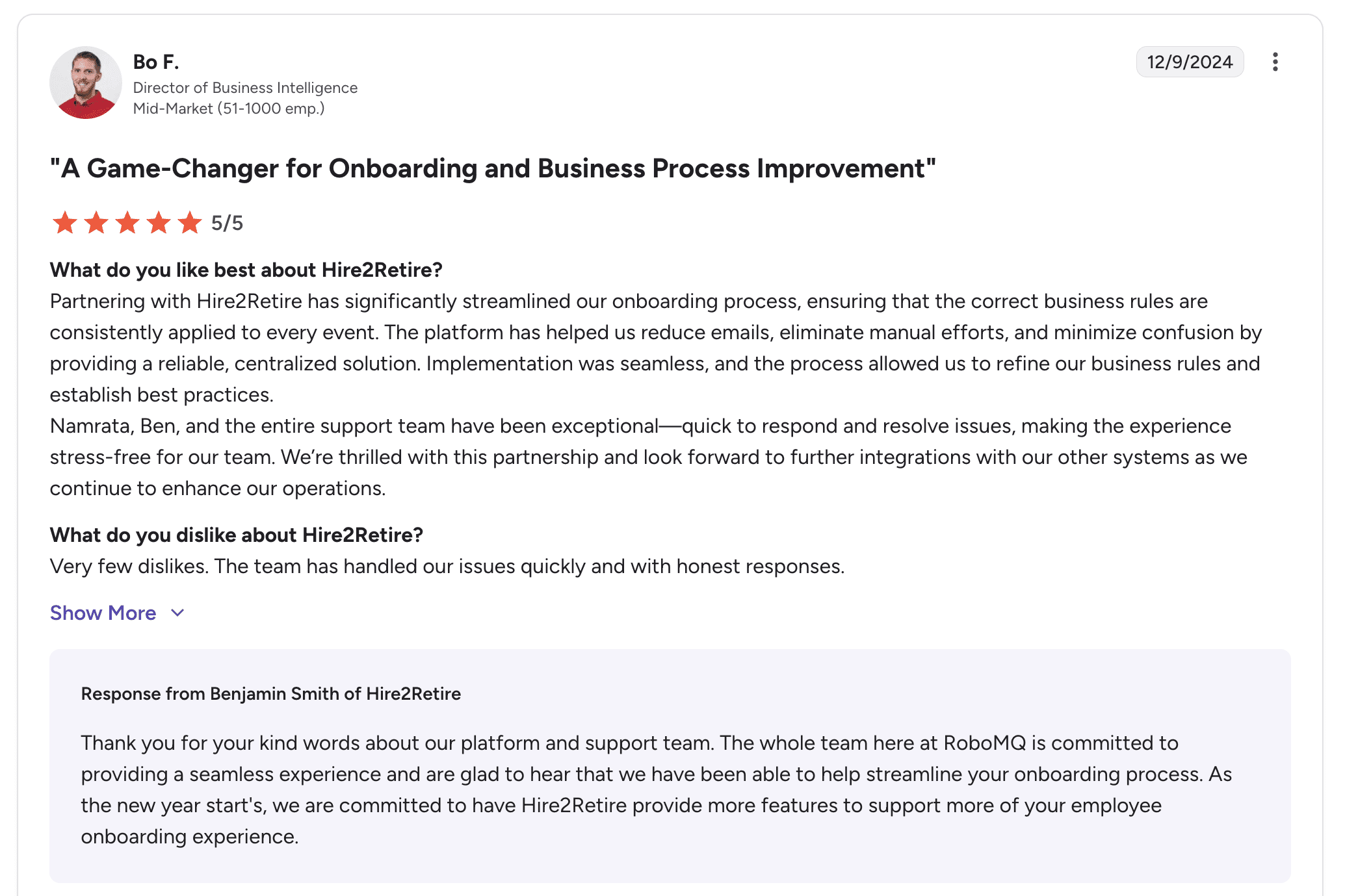Click the Mid-Market (51-1000 emp.) company size label

click(228, 109)
